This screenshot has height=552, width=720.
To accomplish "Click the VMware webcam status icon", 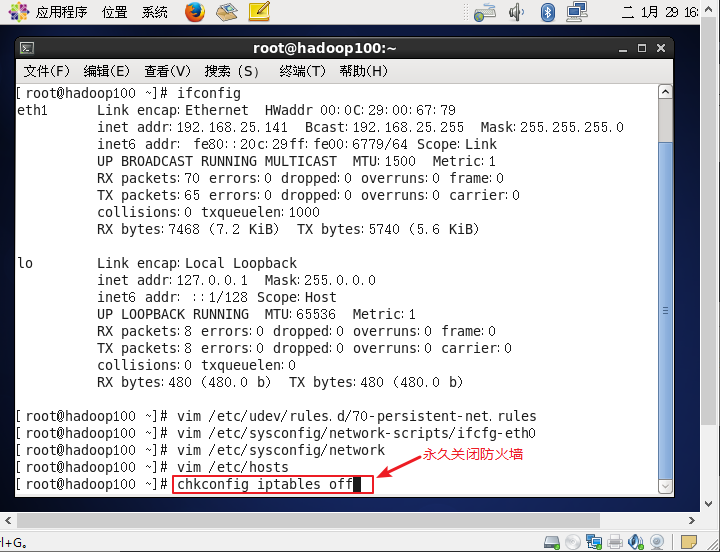I will point(657,542).
